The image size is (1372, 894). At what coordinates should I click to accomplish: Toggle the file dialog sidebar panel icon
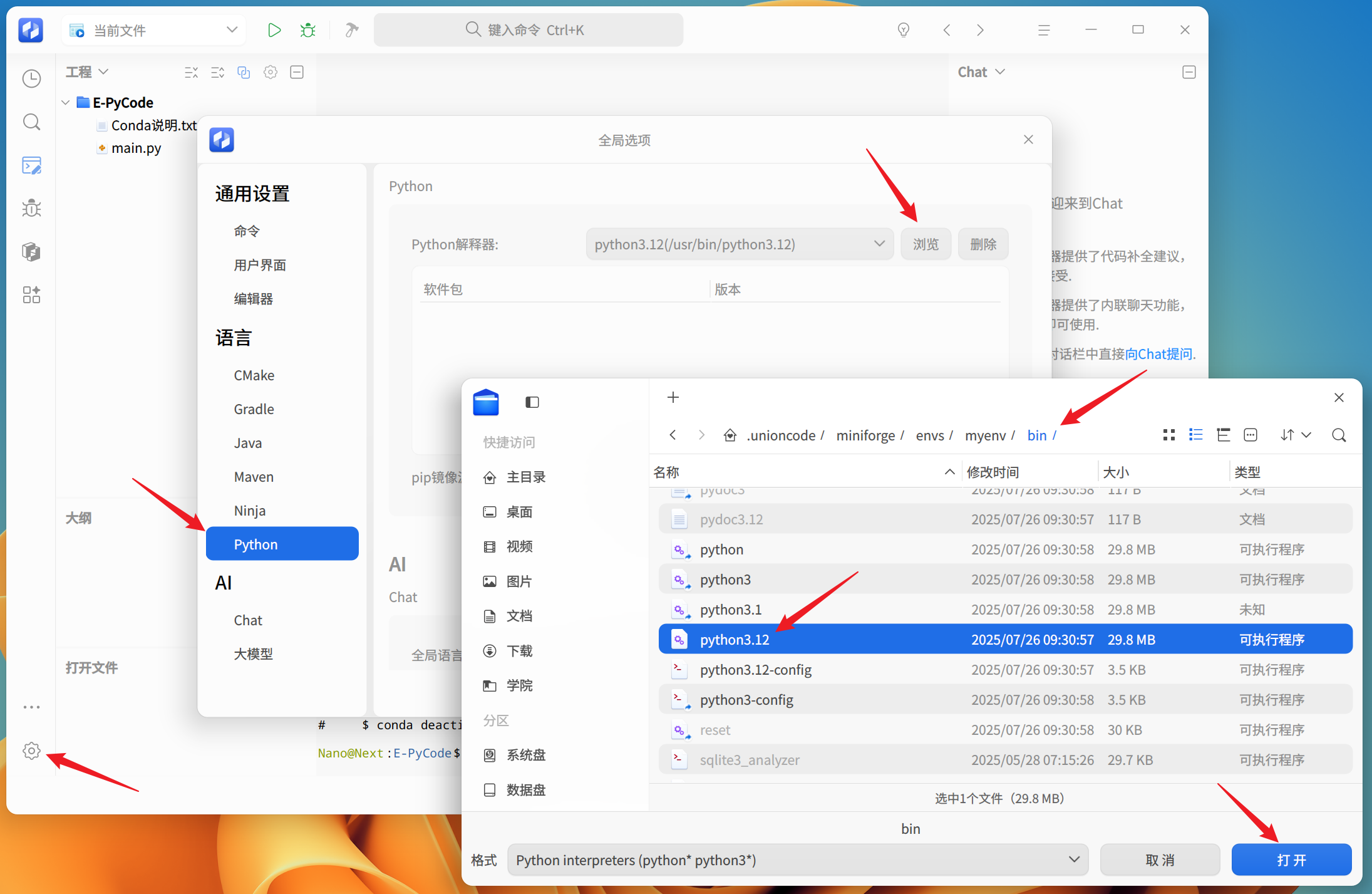[532, 402]
